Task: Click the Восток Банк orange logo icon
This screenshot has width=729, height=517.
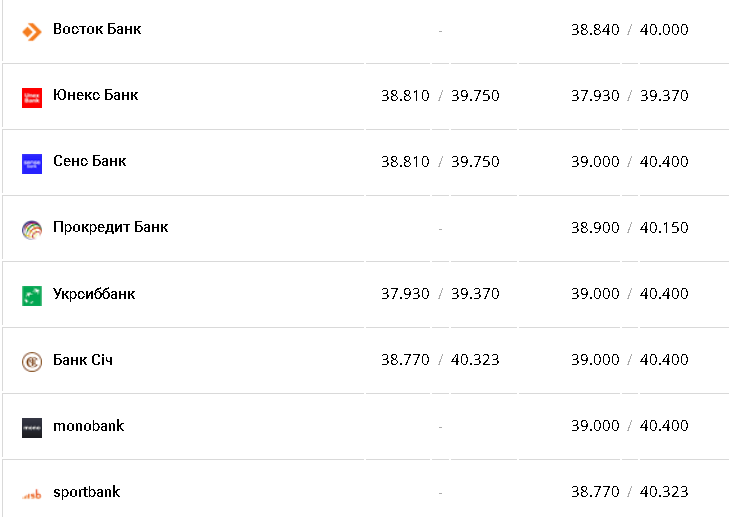Action: coord(32,31)
